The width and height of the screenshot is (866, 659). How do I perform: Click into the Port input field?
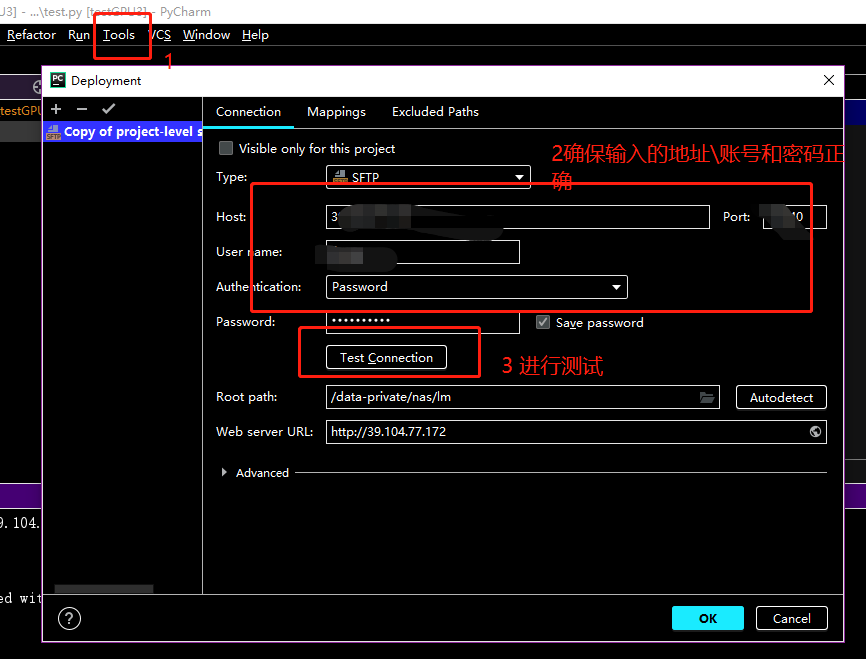tap(794, 217)
